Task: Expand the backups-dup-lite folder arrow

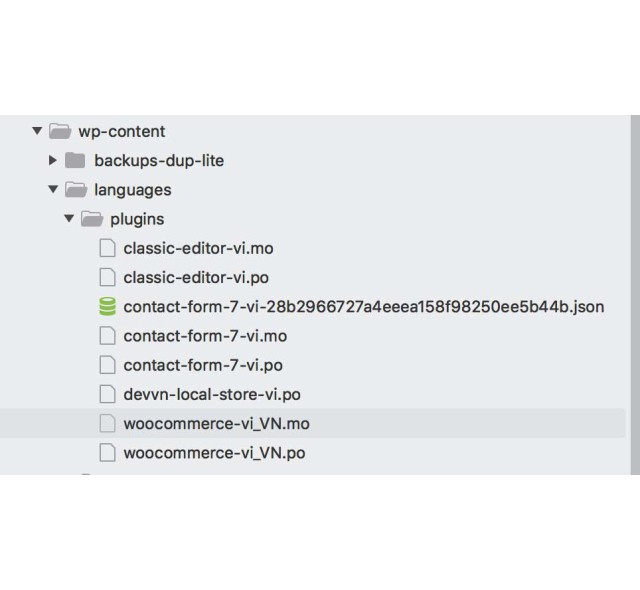Action: click(53, 160)
